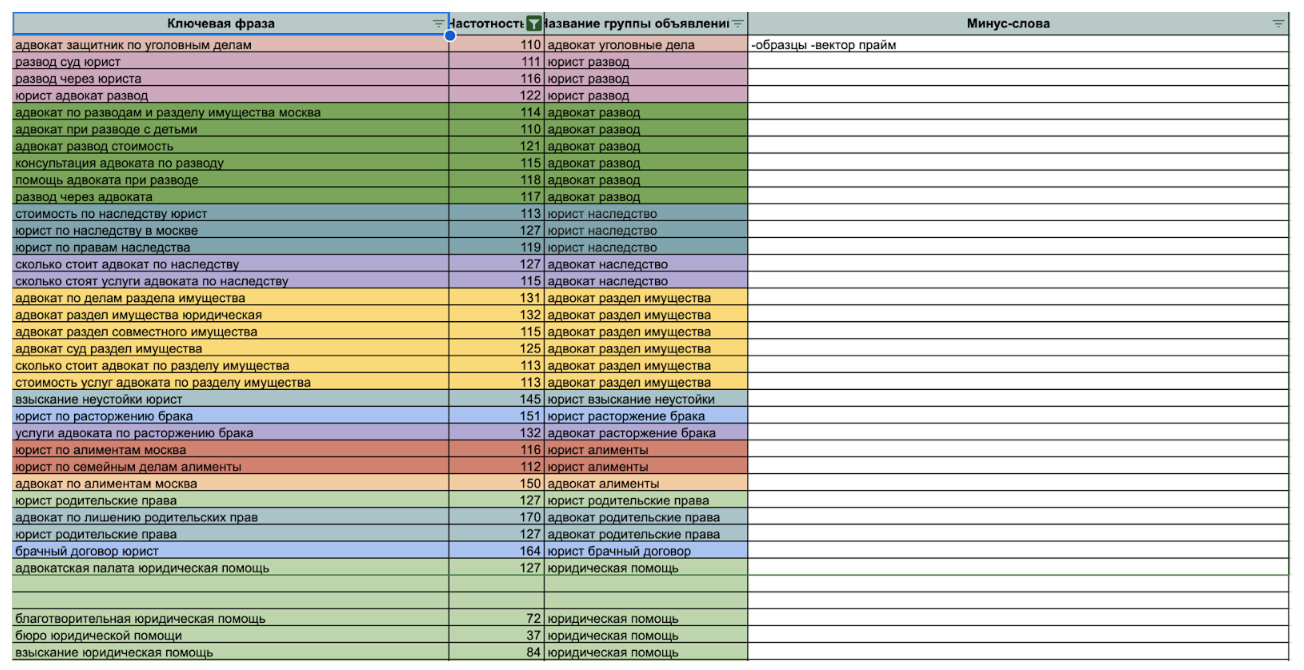Select cell 'юрист по расторжению брака'

pyautogui.click(x=231, y=416)
